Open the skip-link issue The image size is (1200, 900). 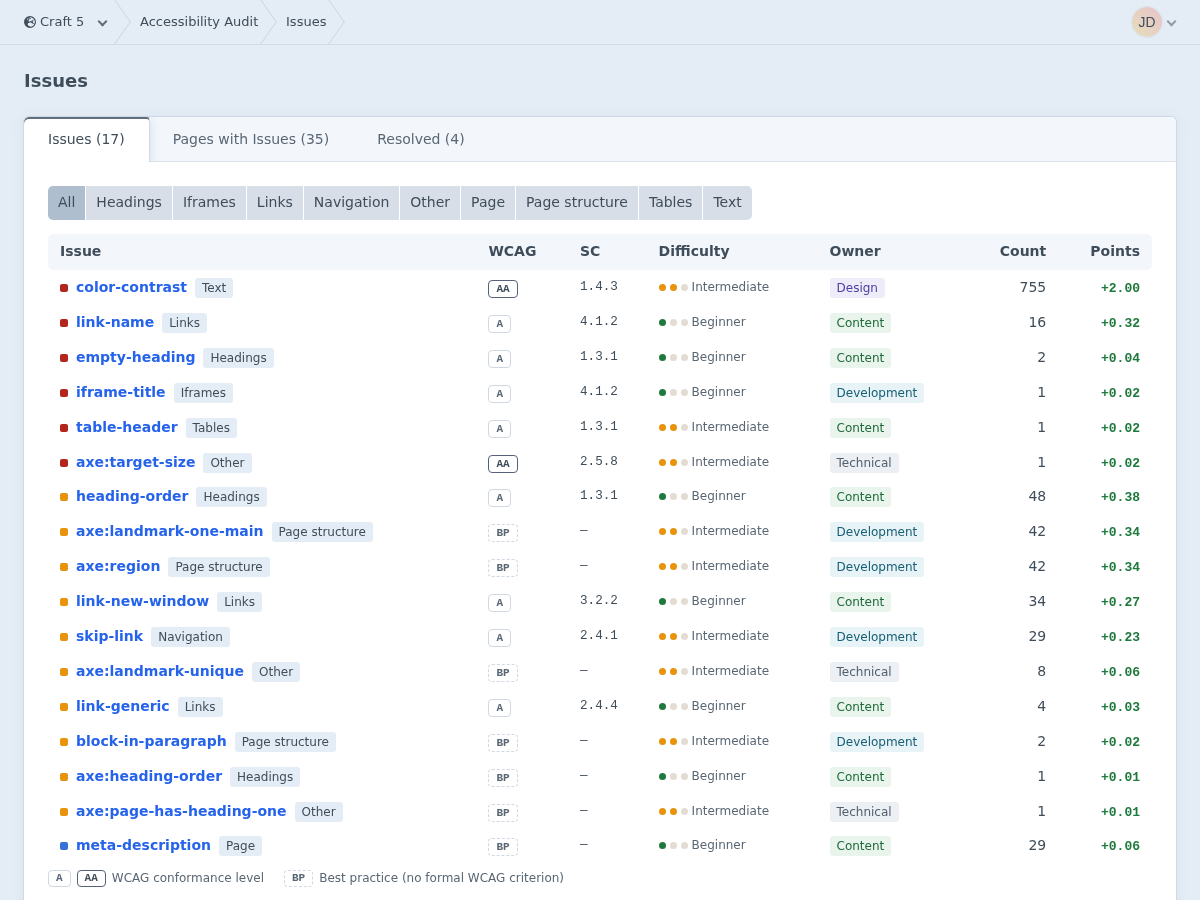click(x=110, y=636)
